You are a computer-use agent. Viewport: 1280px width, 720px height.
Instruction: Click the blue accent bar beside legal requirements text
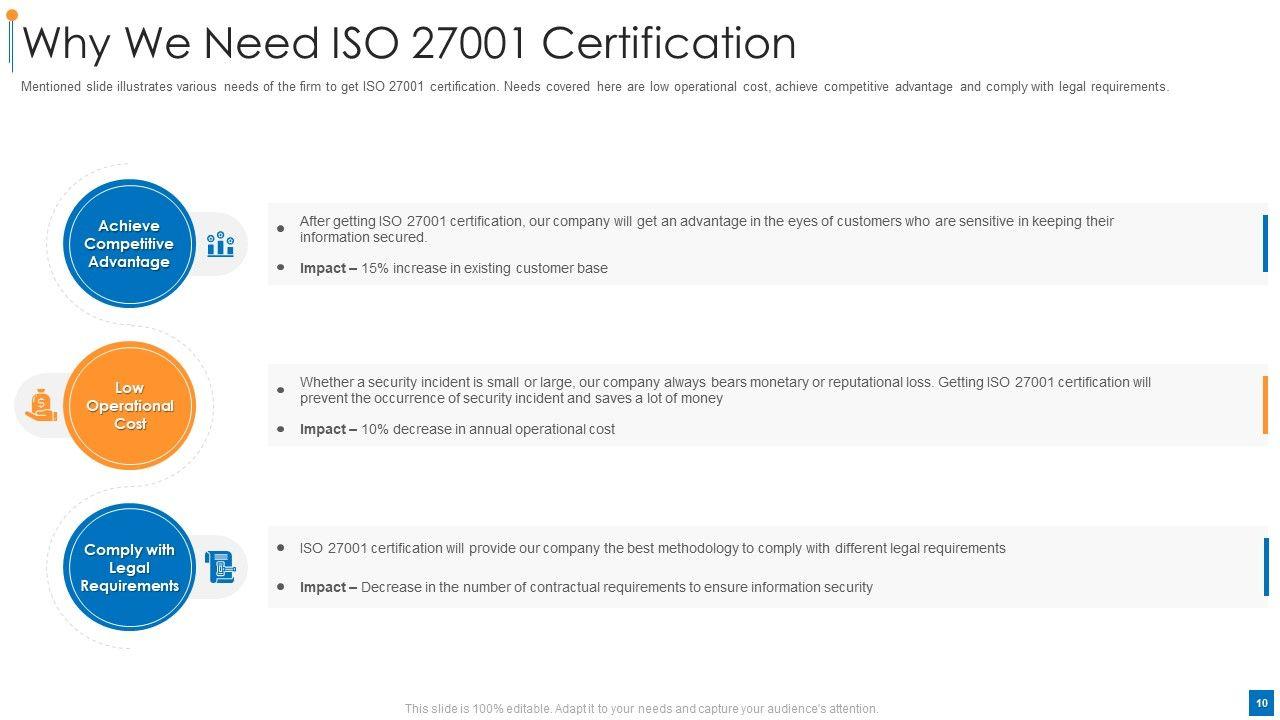(1265, 567)
